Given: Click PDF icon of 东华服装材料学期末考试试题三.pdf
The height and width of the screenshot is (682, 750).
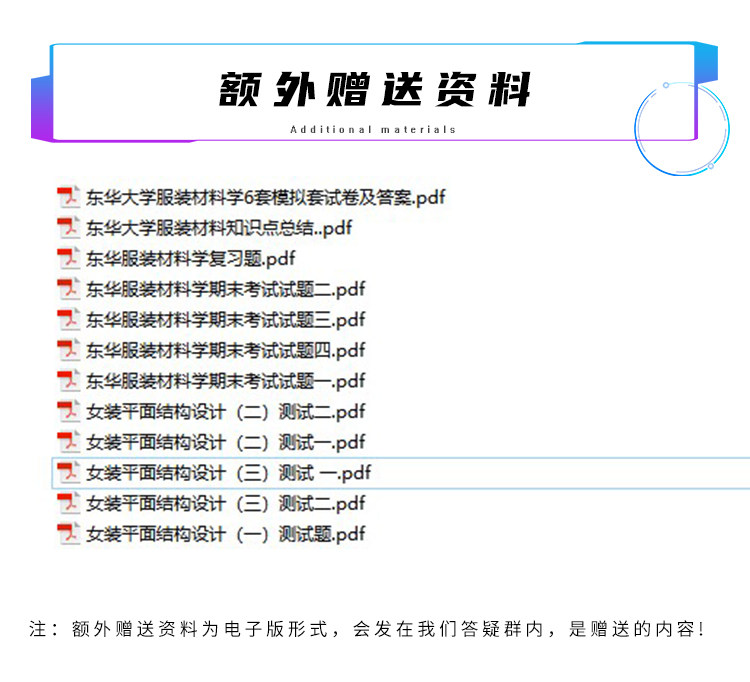Looking at the screenshot, I should point(68,319).
